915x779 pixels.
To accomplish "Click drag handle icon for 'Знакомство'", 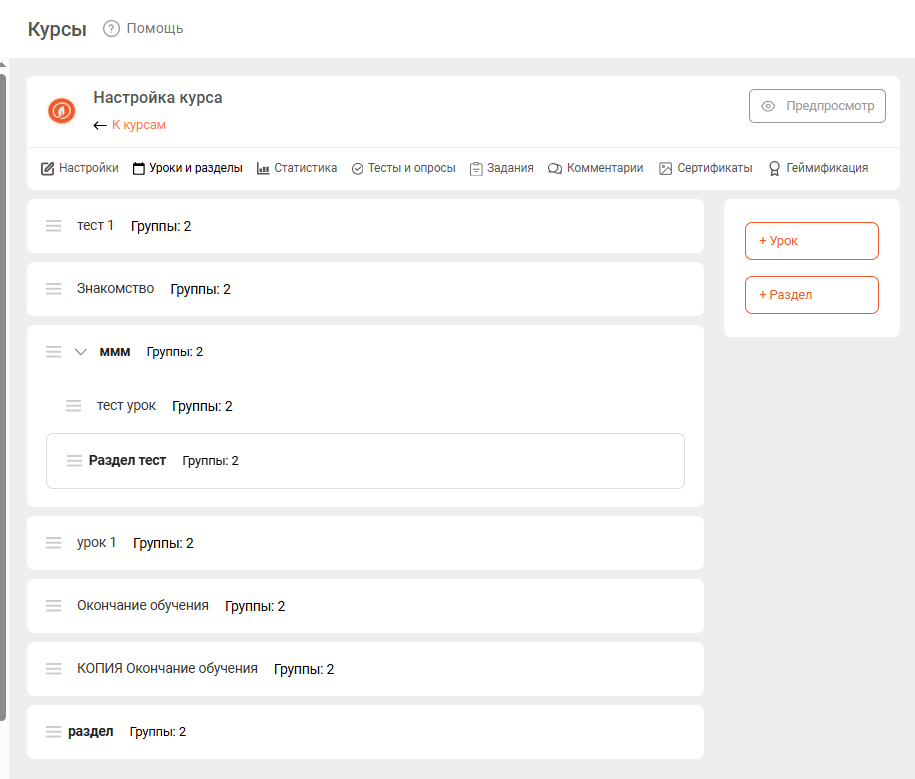I will click(54, 289).
